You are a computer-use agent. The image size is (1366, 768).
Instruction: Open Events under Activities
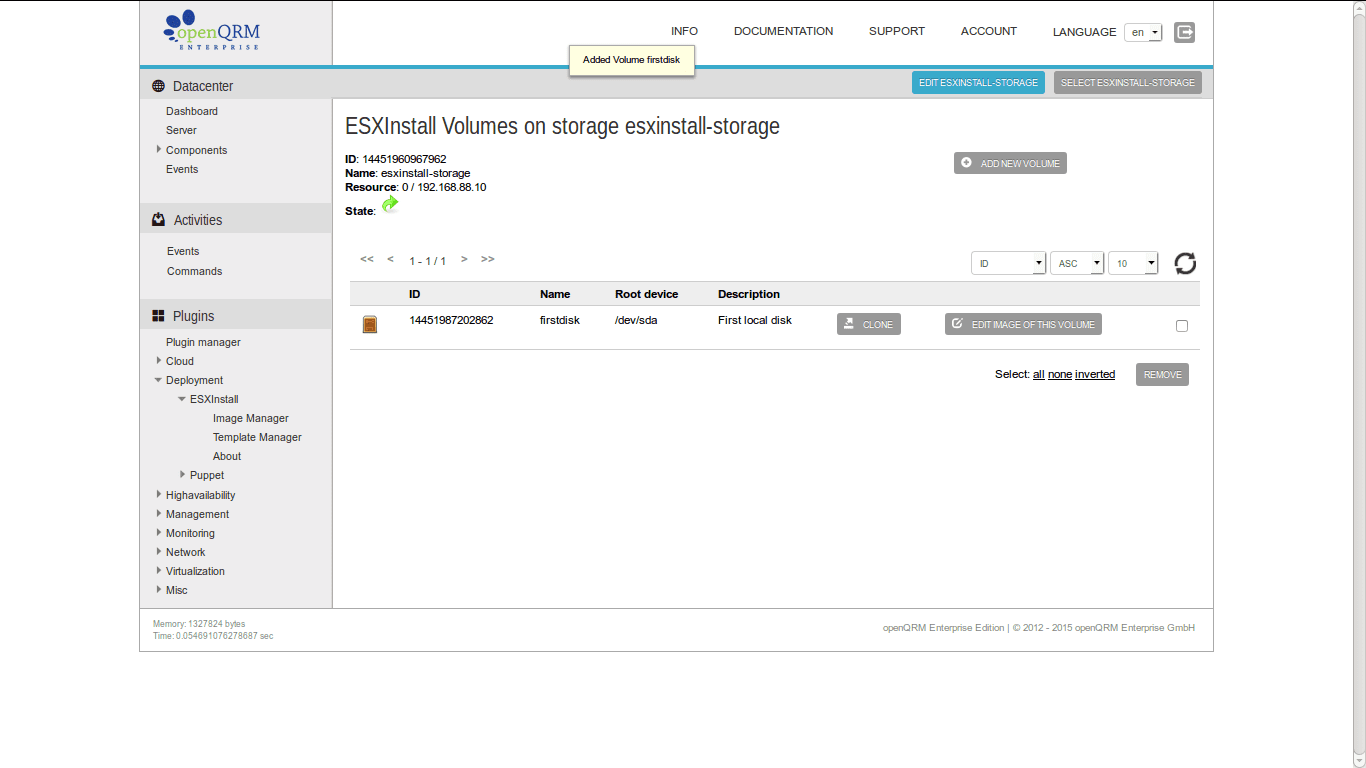[183, 251]
